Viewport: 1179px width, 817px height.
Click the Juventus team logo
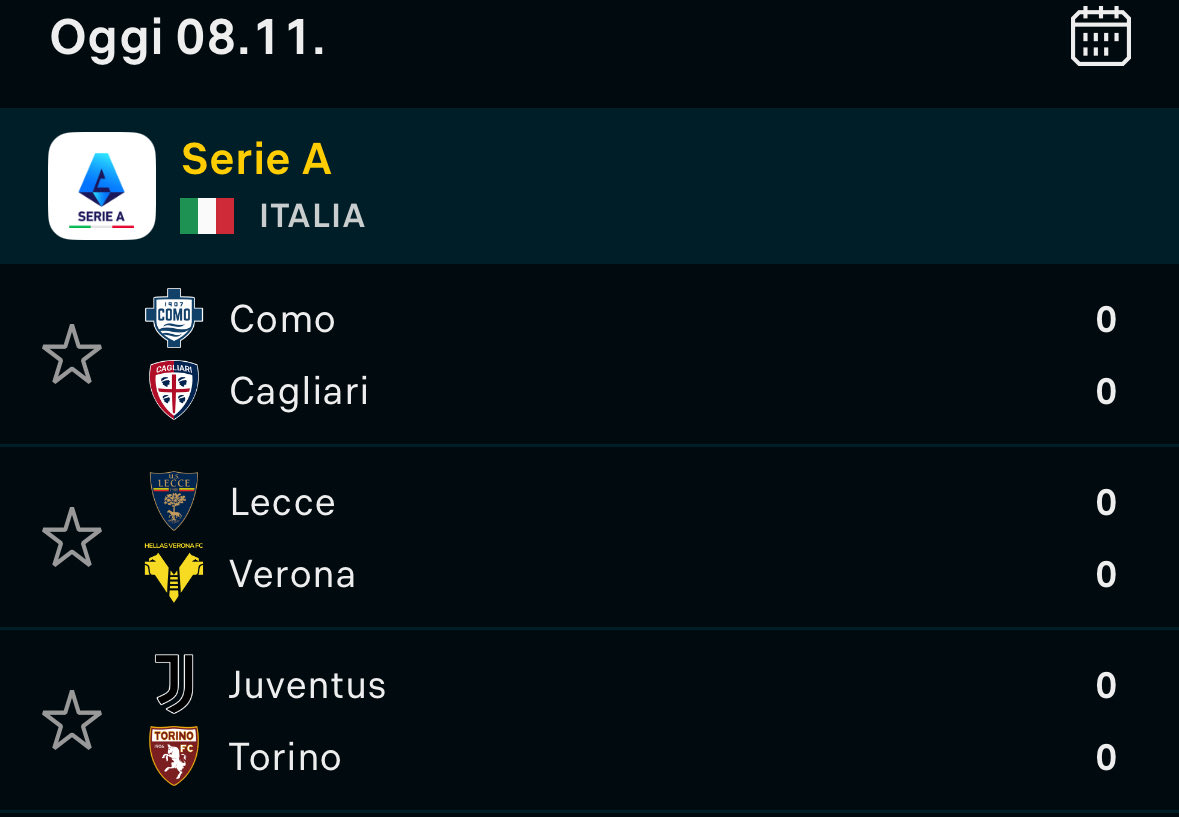174,685
